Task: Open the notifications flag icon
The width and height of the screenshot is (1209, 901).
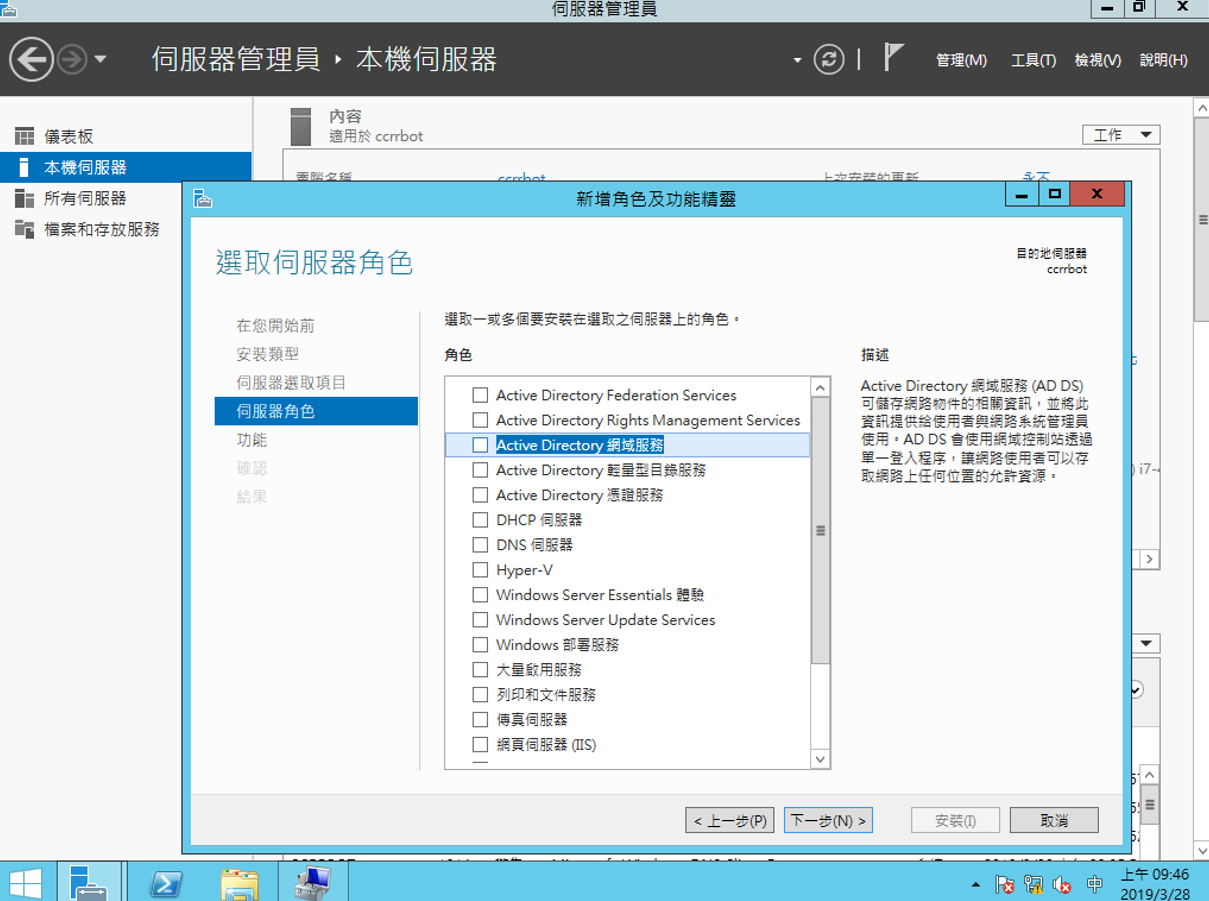Action: click(x=893, y=58)
